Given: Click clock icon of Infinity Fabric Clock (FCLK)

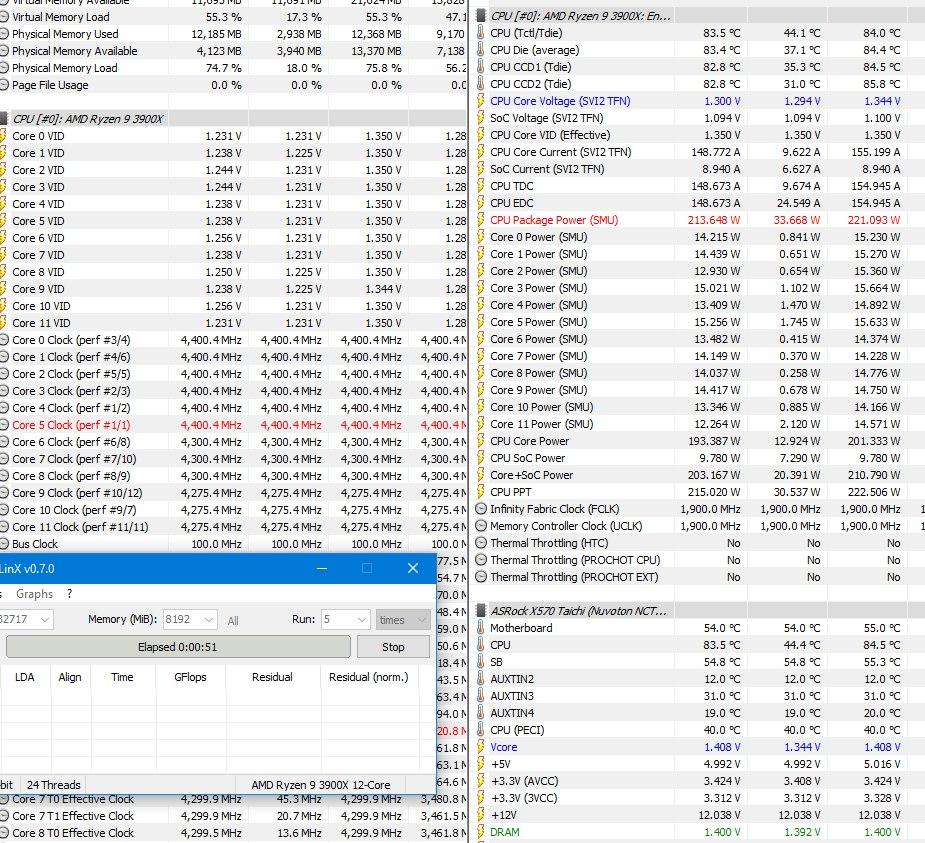Looking at the screenshot, I should tap(481, 509).
